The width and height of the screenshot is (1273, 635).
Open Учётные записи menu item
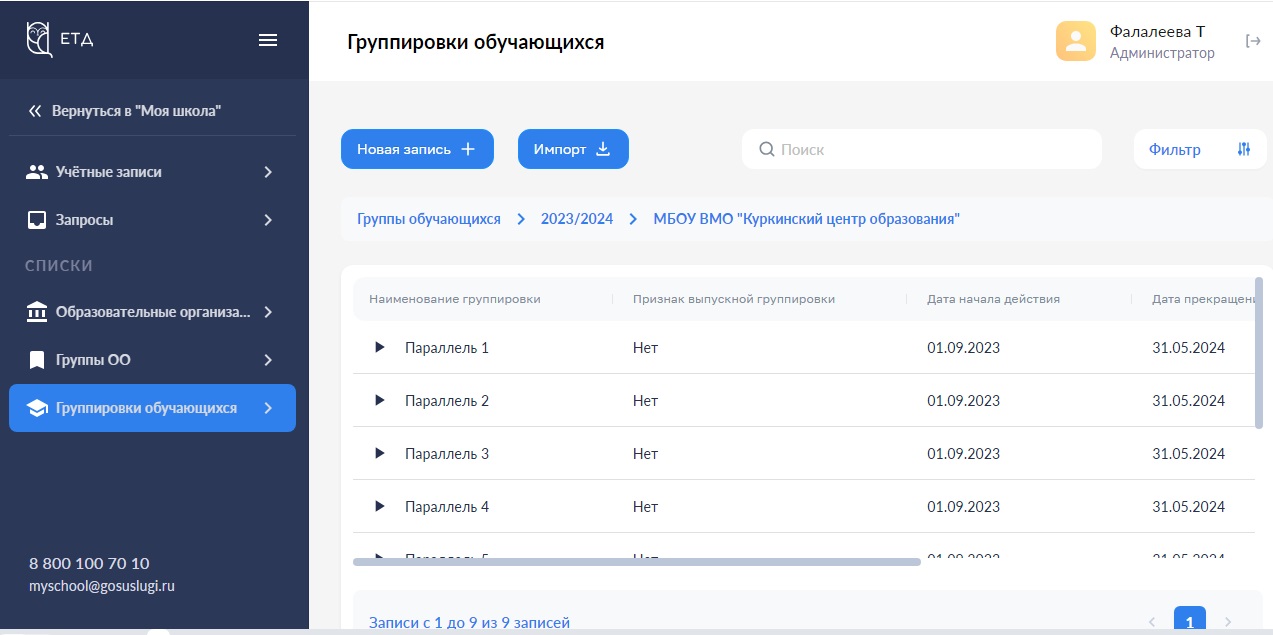click(152, 172)
